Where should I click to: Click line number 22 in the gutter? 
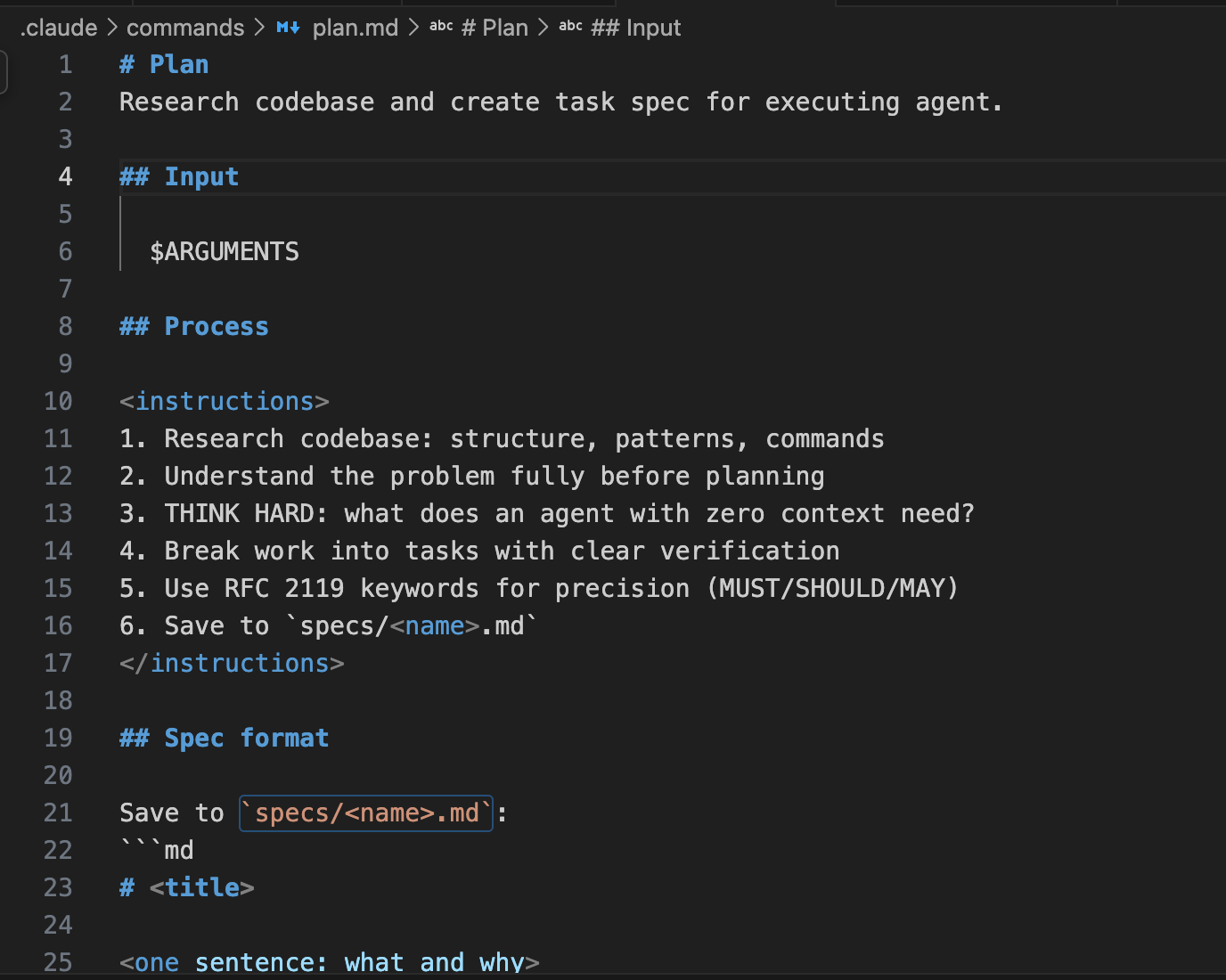(x=58, y=850)
